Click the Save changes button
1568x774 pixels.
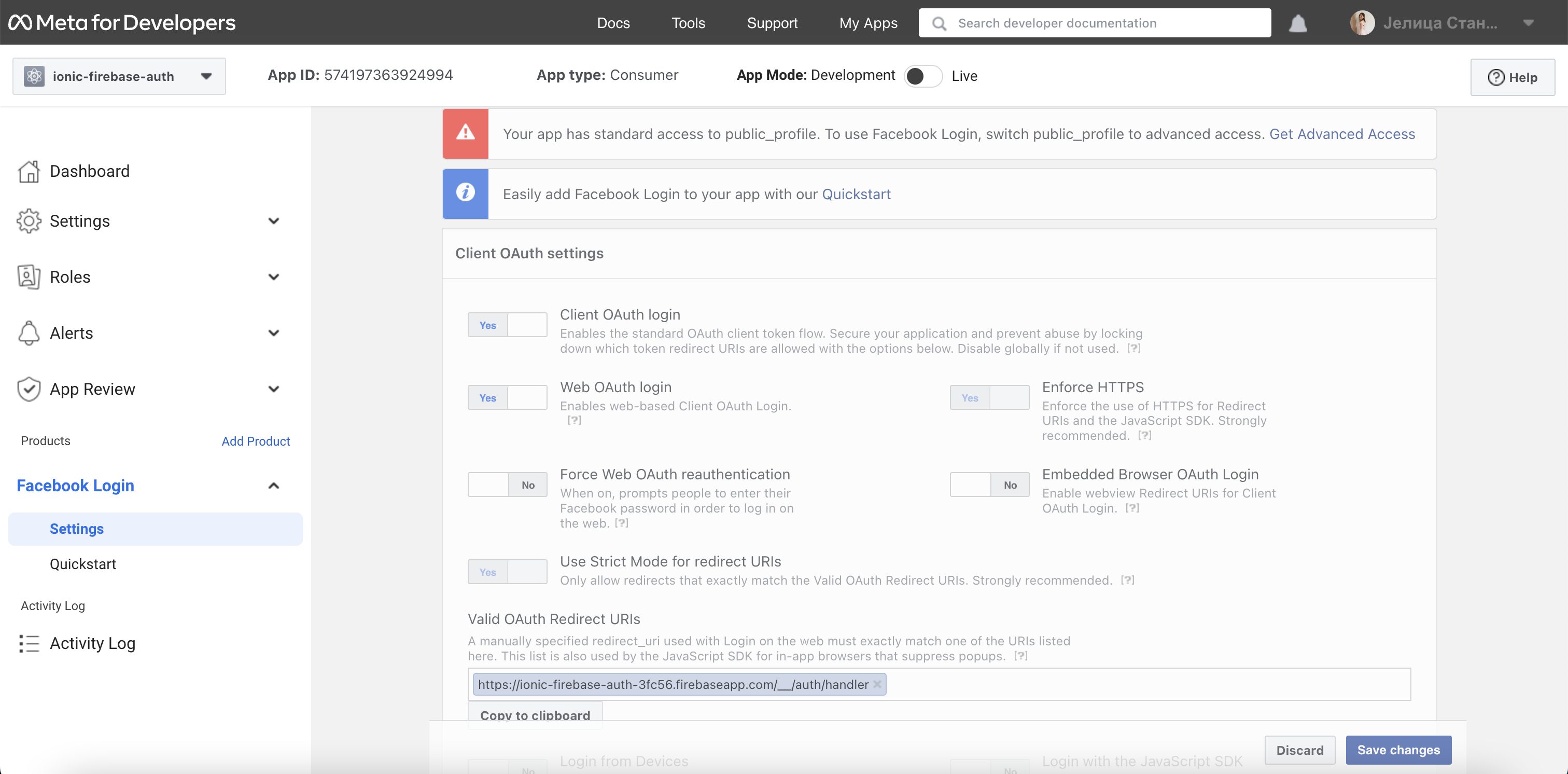[x=1399, y=749]
